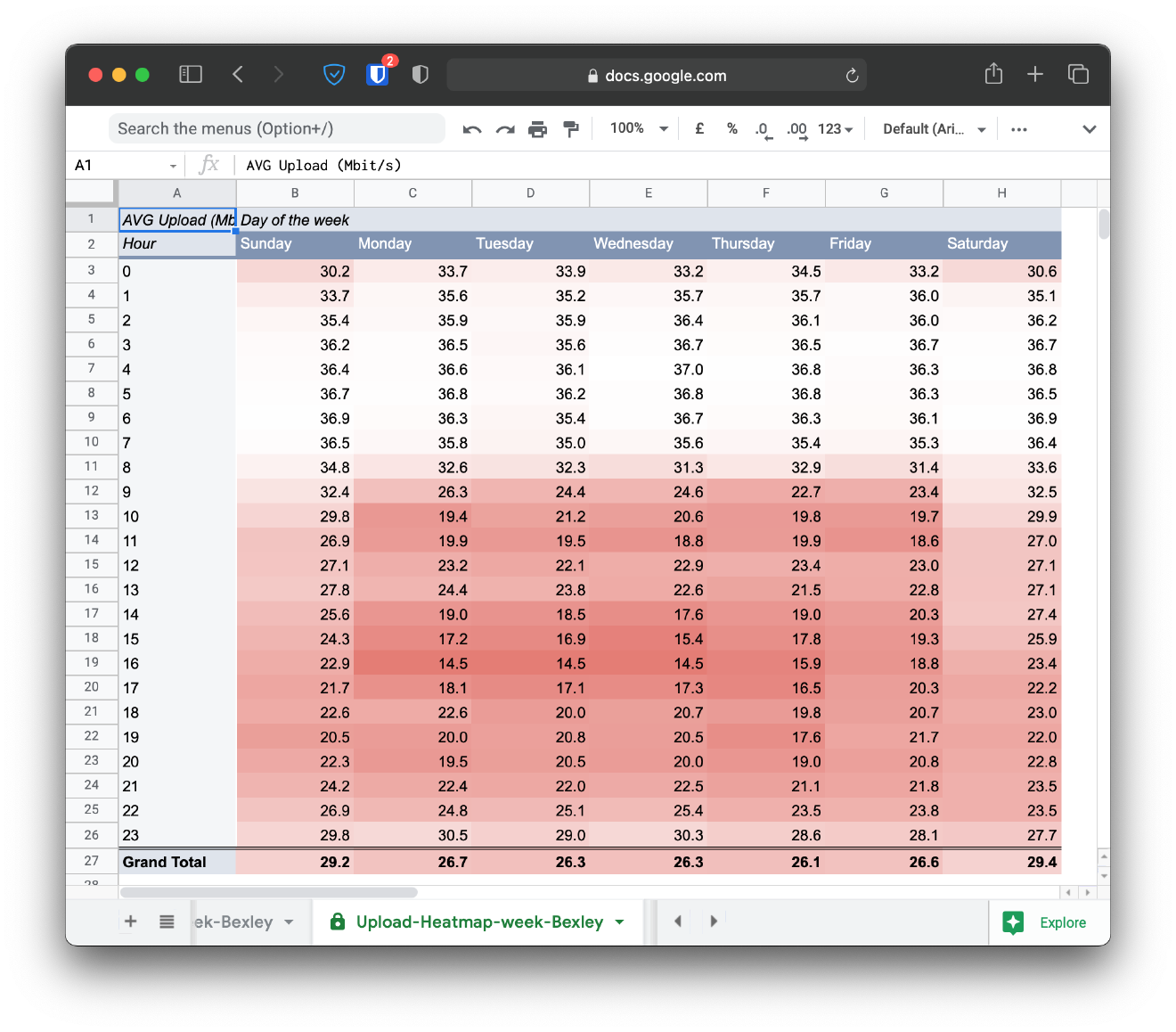Reload the page with the refresh icon
1176x1032 pixels.
(x=852, y=76)
